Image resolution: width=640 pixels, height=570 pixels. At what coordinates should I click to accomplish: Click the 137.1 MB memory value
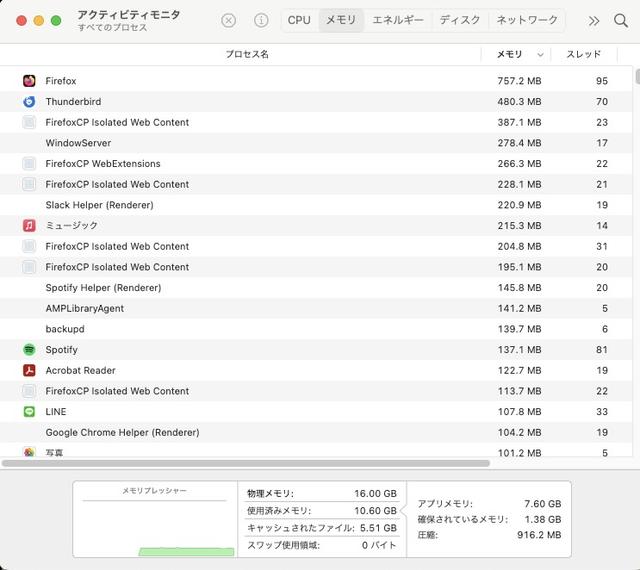tap(519, 350)
